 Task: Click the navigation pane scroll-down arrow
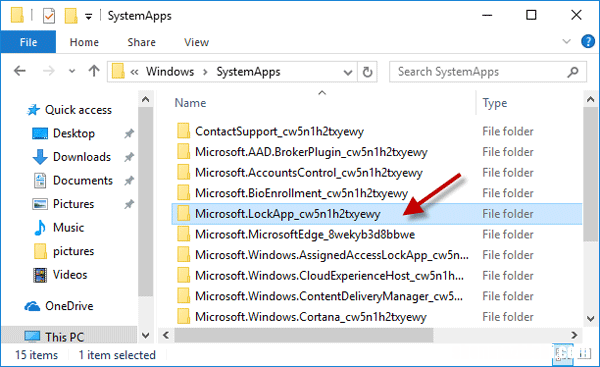pos(145,336)
